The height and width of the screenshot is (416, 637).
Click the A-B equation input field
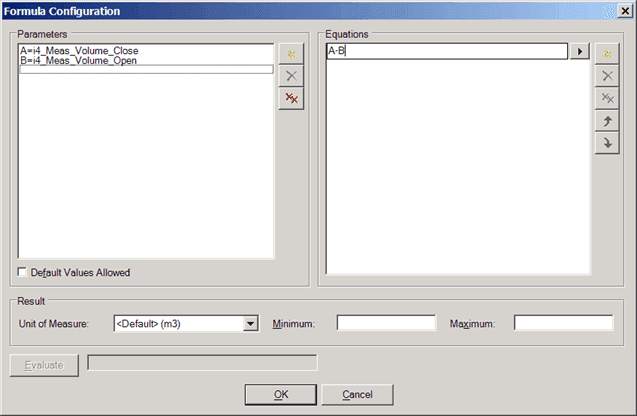coord(447,51)
